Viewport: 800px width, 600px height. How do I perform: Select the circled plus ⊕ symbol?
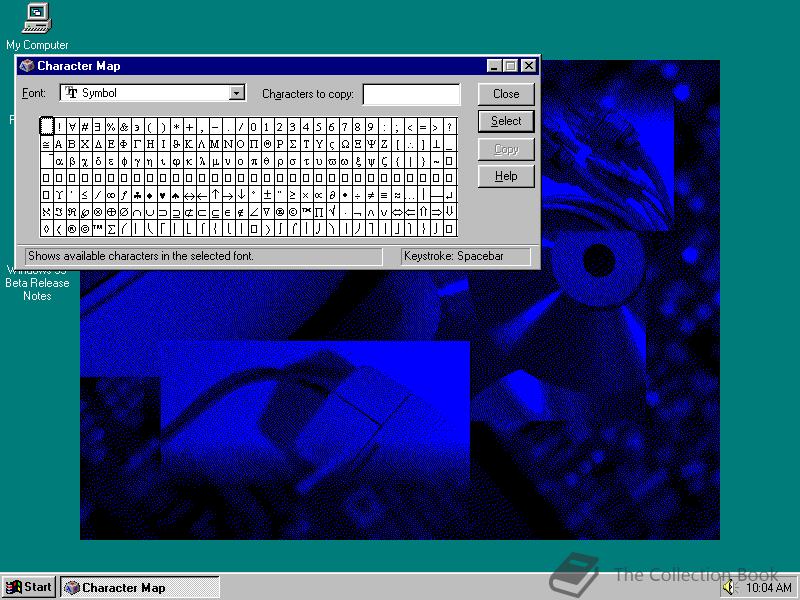point(111,211)
